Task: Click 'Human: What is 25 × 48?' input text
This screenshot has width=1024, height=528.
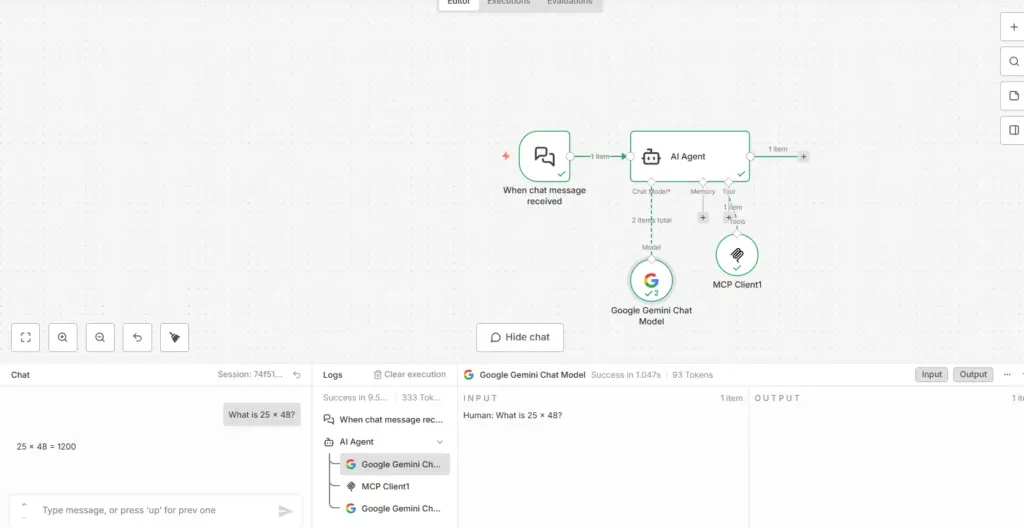Action: [x=513, y=415]
